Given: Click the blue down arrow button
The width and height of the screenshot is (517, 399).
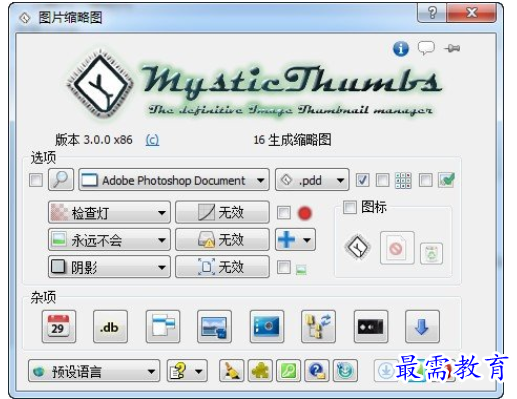Looking at the screenshot, I should click(x=422, y=327).
